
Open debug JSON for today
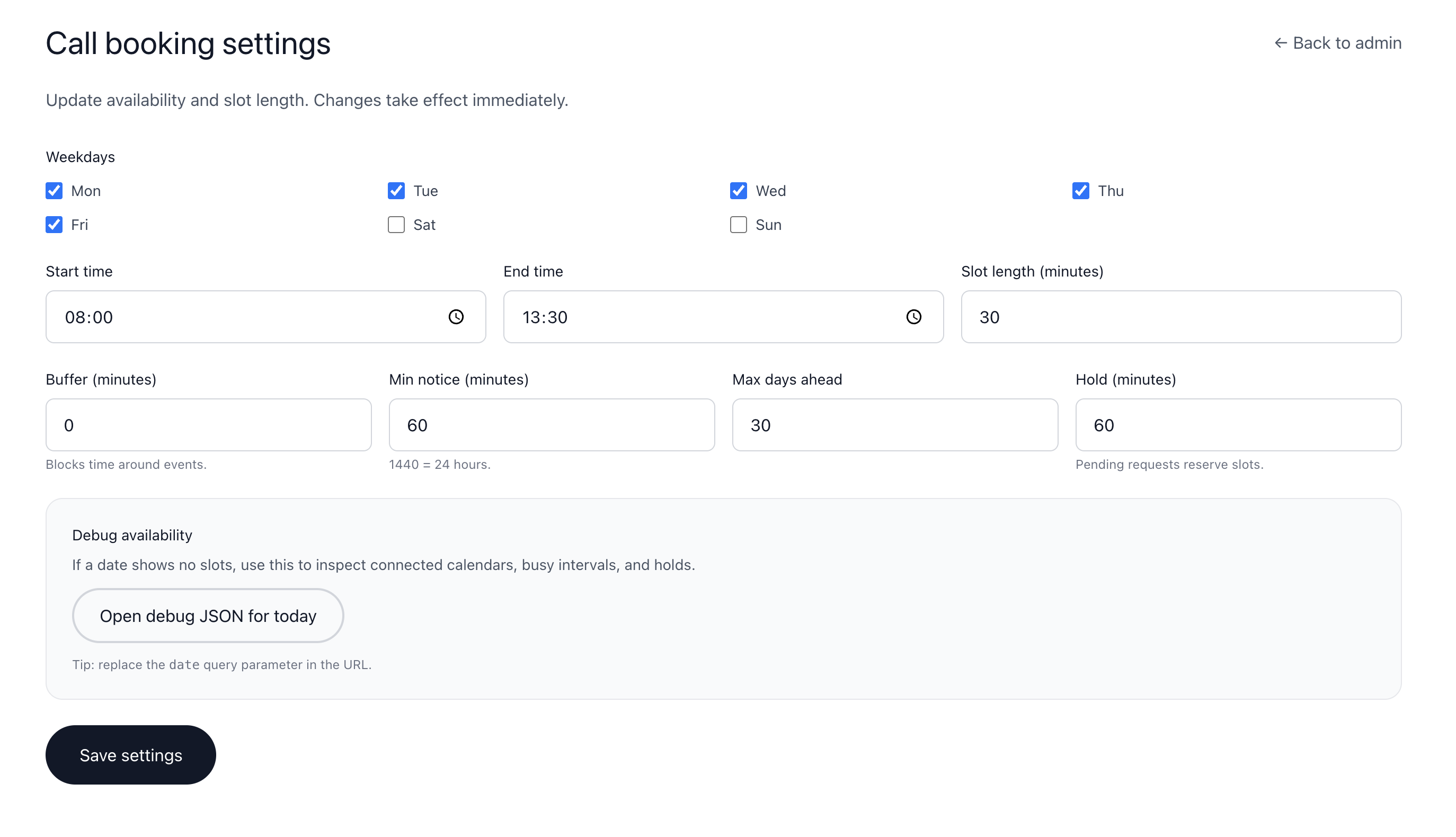pyautogui.click(x=208, y=615)
